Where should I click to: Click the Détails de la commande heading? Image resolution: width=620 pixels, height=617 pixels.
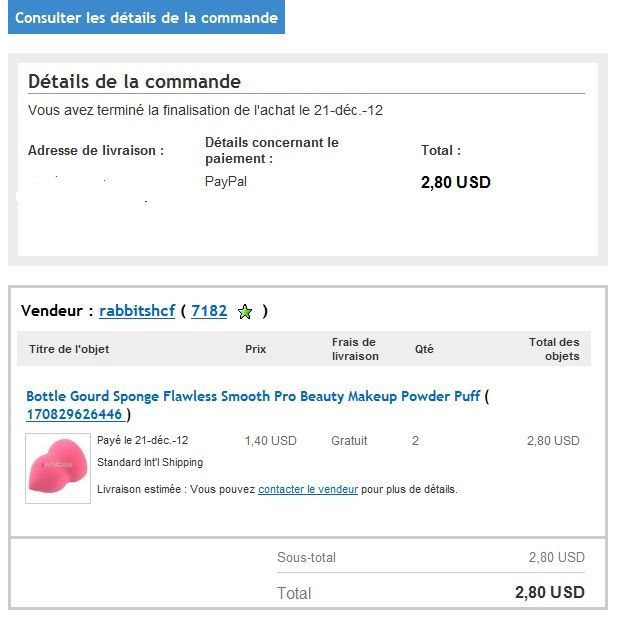tap(134, 81)
